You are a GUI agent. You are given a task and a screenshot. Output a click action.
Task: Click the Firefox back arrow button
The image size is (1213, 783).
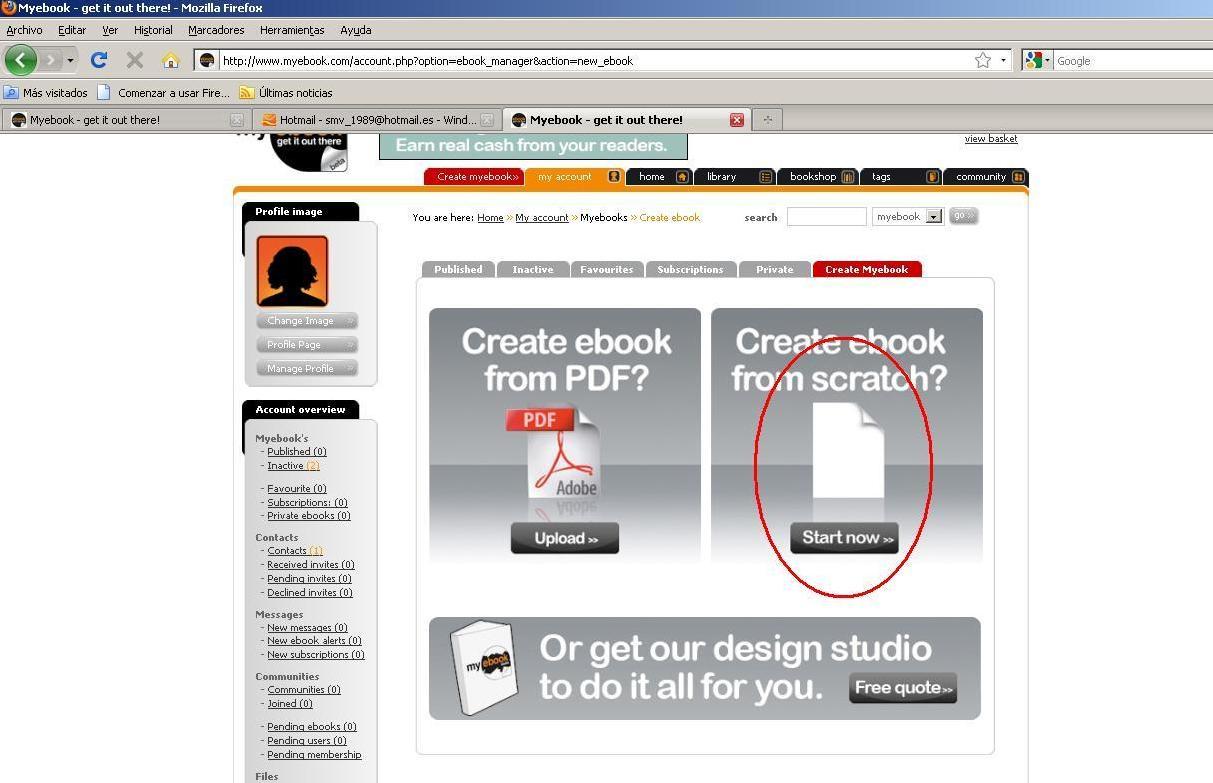(20, 60)
